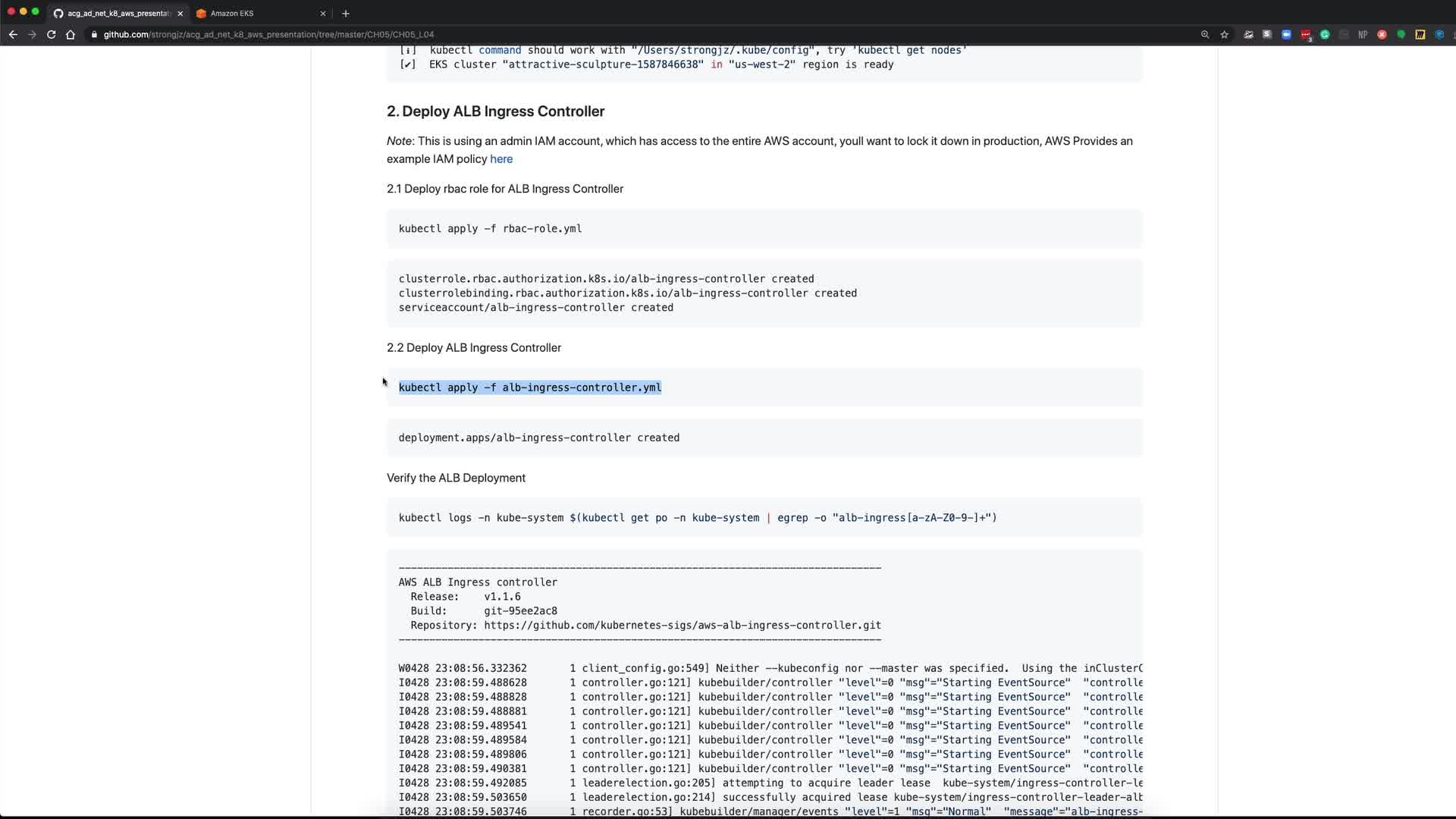Click the NP extension icon
Screen dimensions: 1456x819
click(1363, 34)
